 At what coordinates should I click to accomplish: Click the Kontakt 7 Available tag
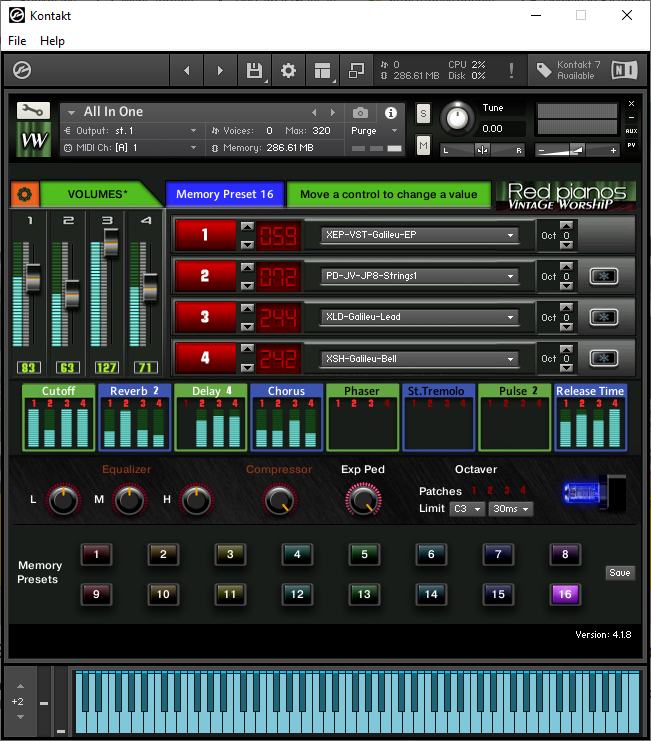coord(568,70)
